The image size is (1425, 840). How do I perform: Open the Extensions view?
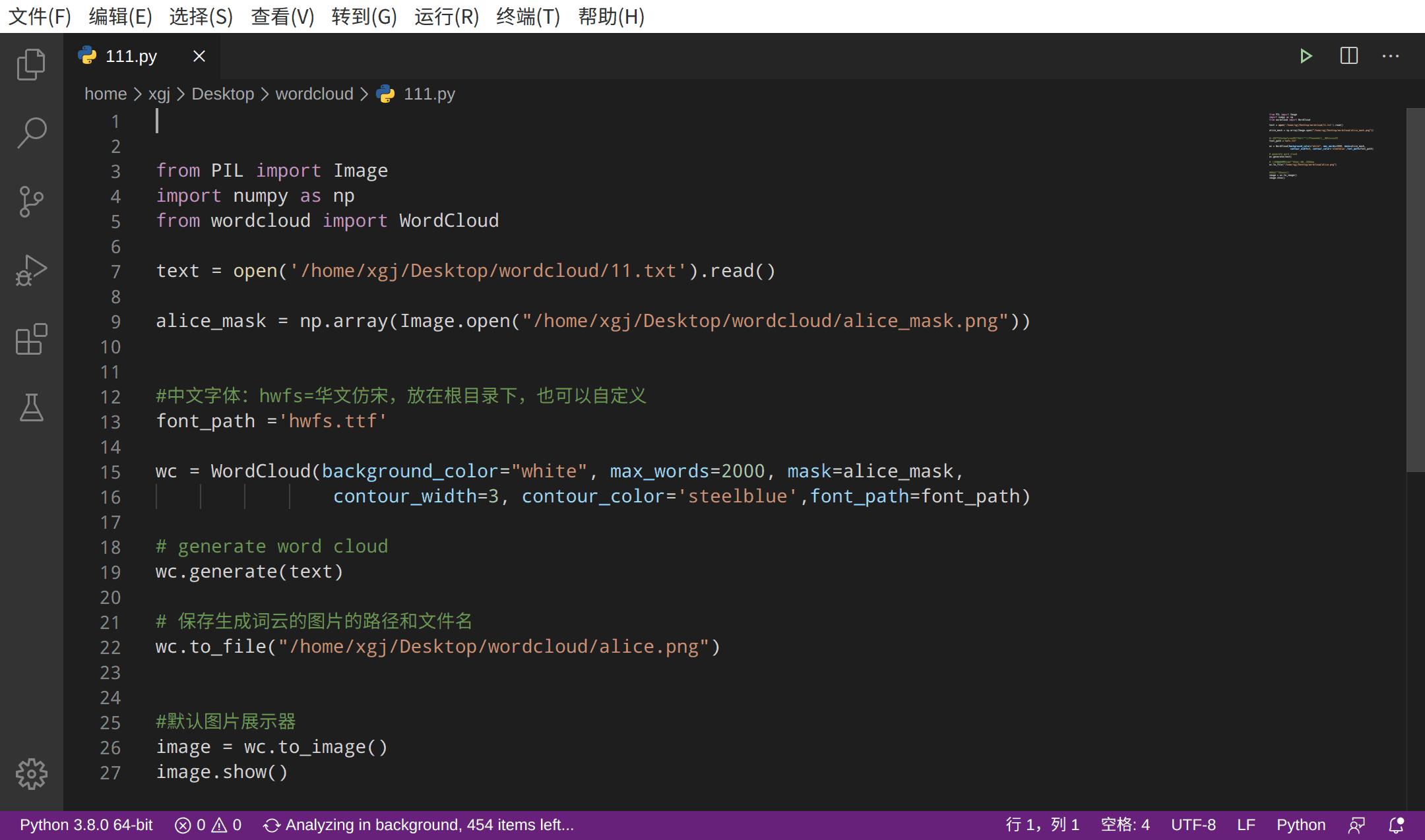31,340
